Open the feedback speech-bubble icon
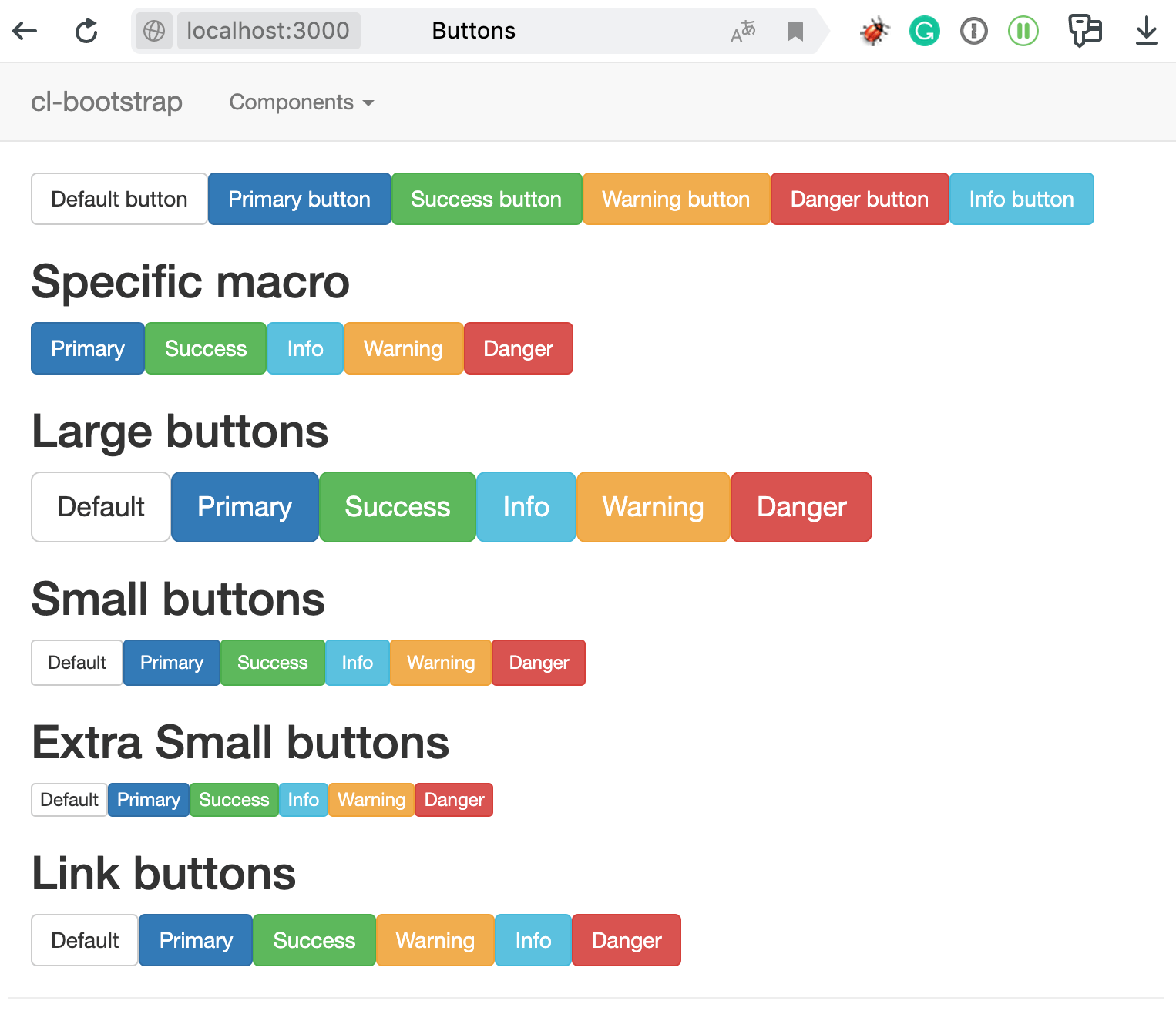The height and width of the screenshot is (1011, 1176). click(x=1085, y=31)
